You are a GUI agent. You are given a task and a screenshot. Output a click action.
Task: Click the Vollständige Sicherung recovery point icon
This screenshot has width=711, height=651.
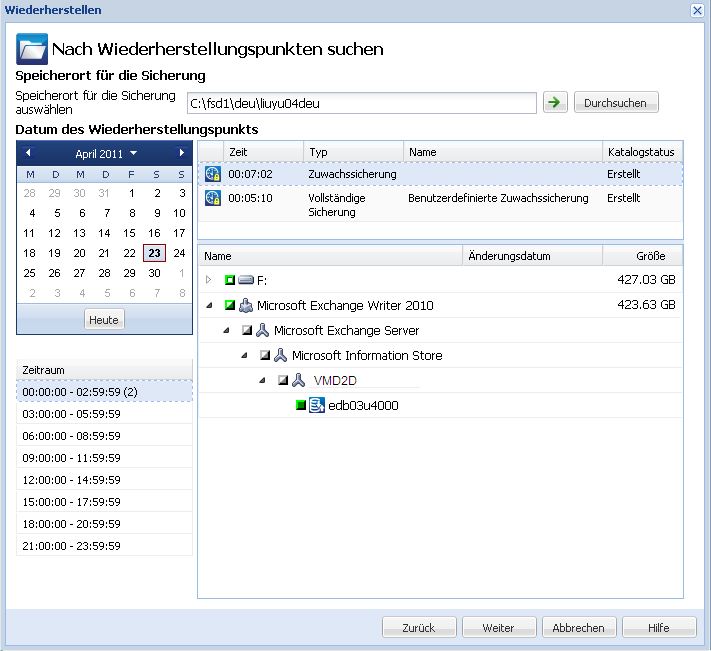[x=212, y=198]
